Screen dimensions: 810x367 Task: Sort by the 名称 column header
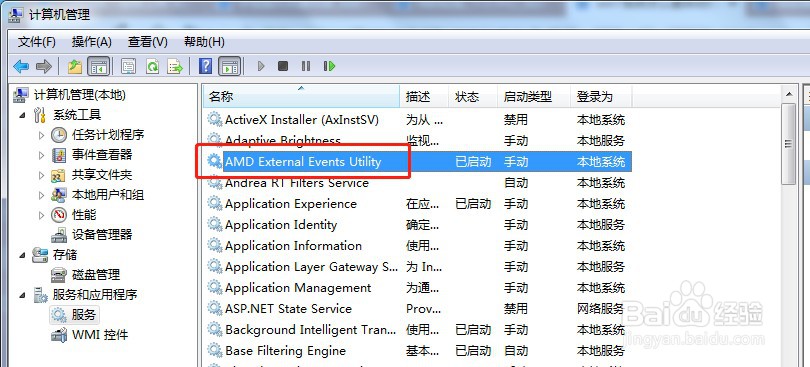[301, 97]
